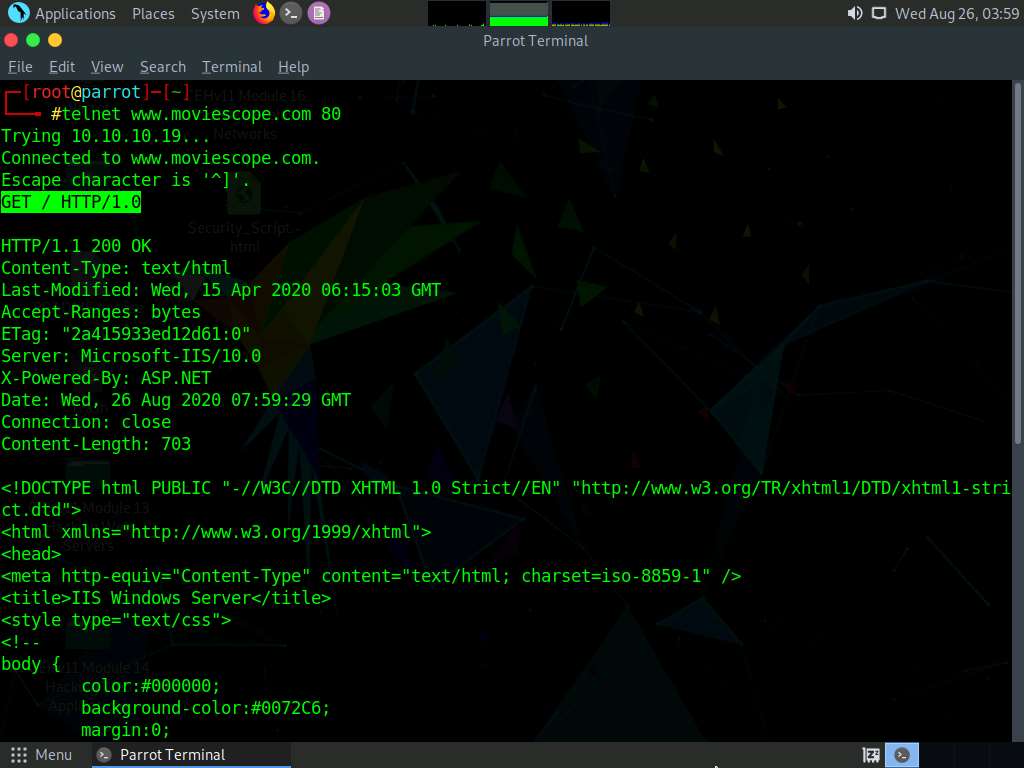1024x768 pixels.
Task: Click the telnet www.moviescope.com 80 command
Action: 201,114
